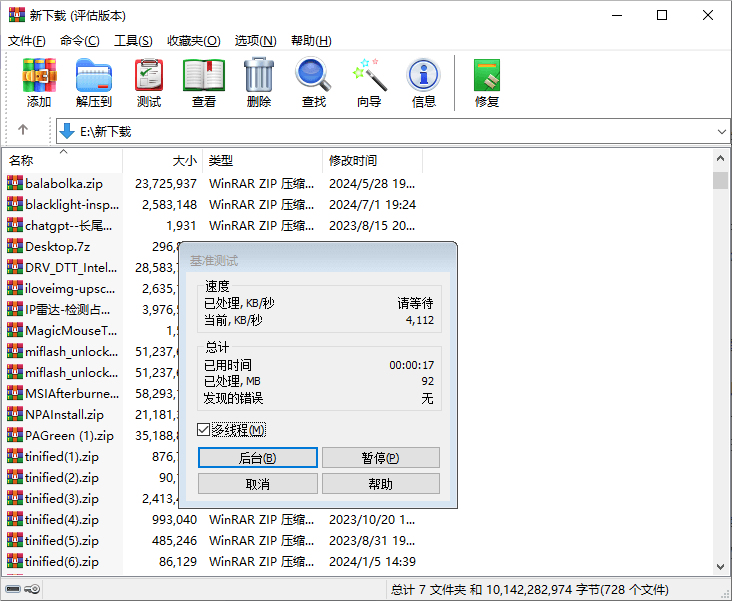Click the file list scrollbar thumb
The image size is (732, 601).
(720, 180)
